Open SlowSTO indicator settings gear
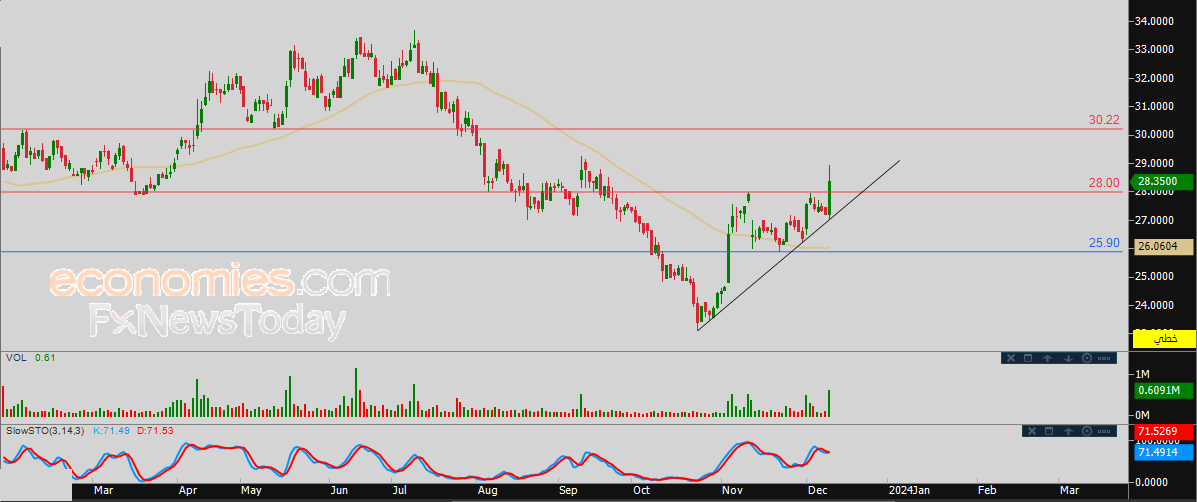This screenshot has height=502, width=1197. click(x=1086, y=432)
